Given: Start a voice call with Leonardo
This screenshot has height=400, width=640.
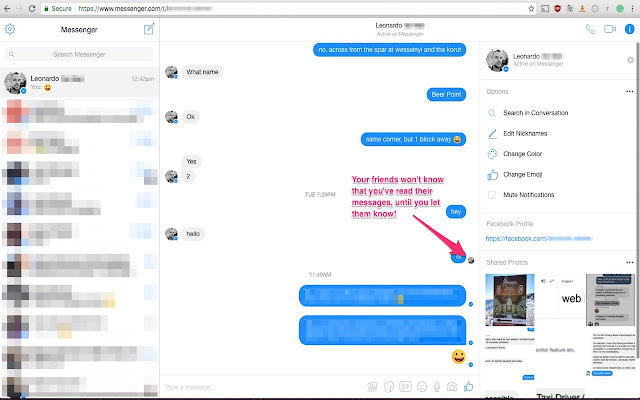Looking at the screenshot, I should pos(590,29).
